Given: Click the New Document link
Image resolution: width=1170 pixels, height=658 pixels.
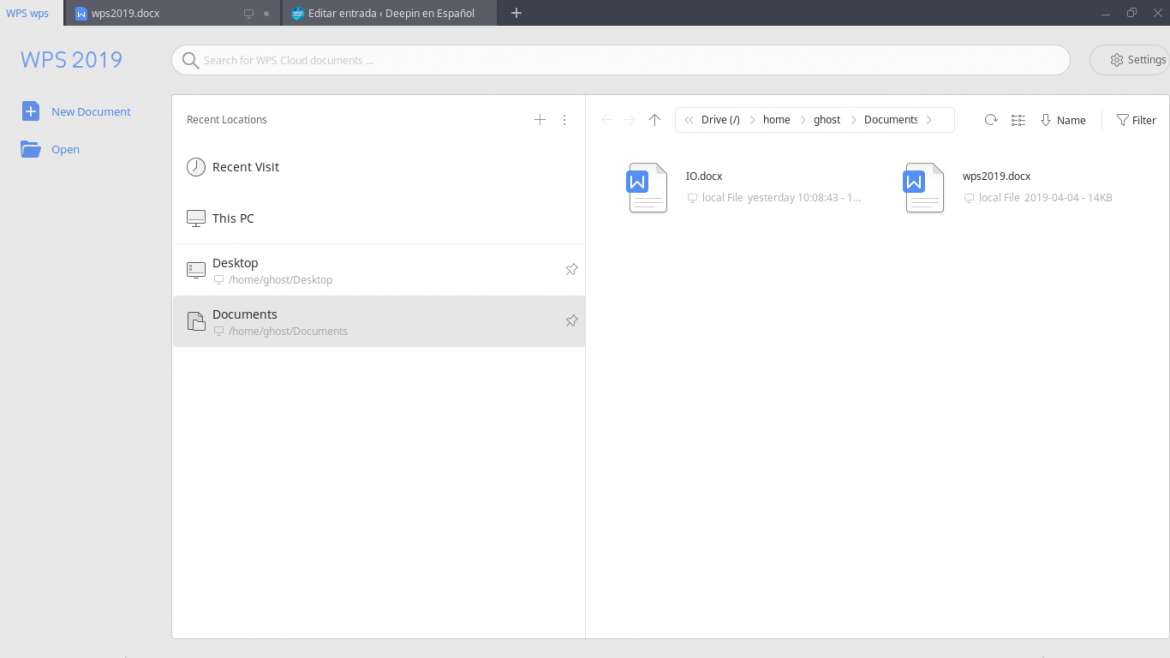Looking at the screenshot, I should click(x=91, y=111).
